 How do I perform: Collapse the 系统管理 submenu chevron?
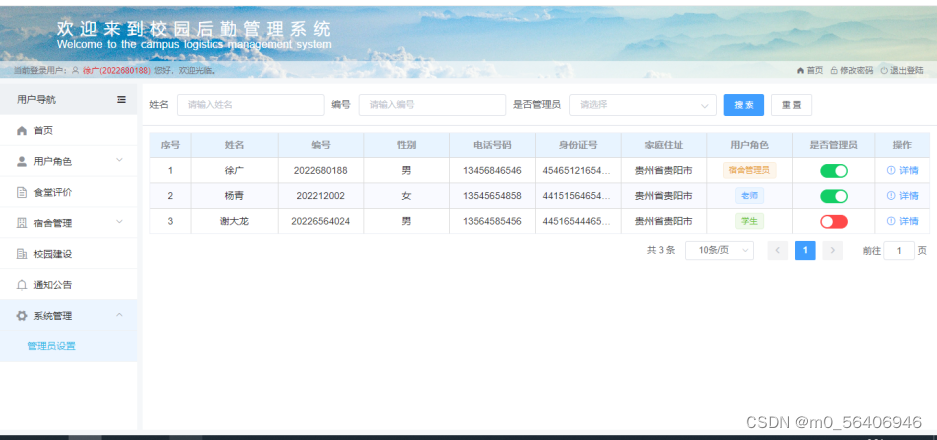coord(120,314)
